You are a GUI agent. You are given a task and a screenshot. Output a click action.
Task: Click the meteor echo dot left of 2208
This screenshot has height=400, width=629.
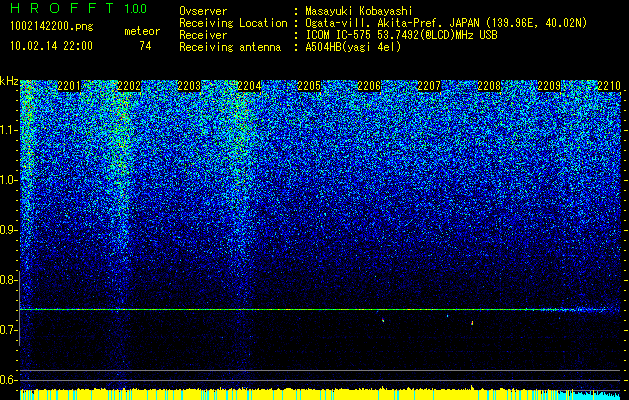(472, 323)
